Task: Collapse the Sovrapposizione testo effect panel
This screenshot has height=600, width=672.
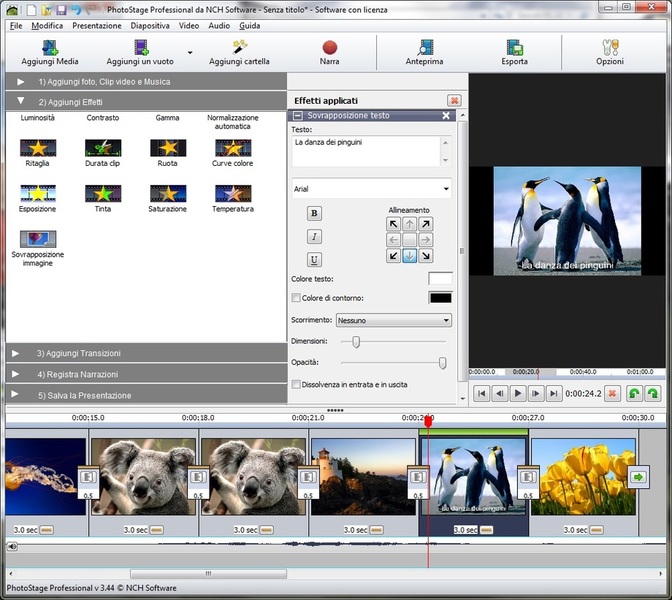Action: click(298, 116)
